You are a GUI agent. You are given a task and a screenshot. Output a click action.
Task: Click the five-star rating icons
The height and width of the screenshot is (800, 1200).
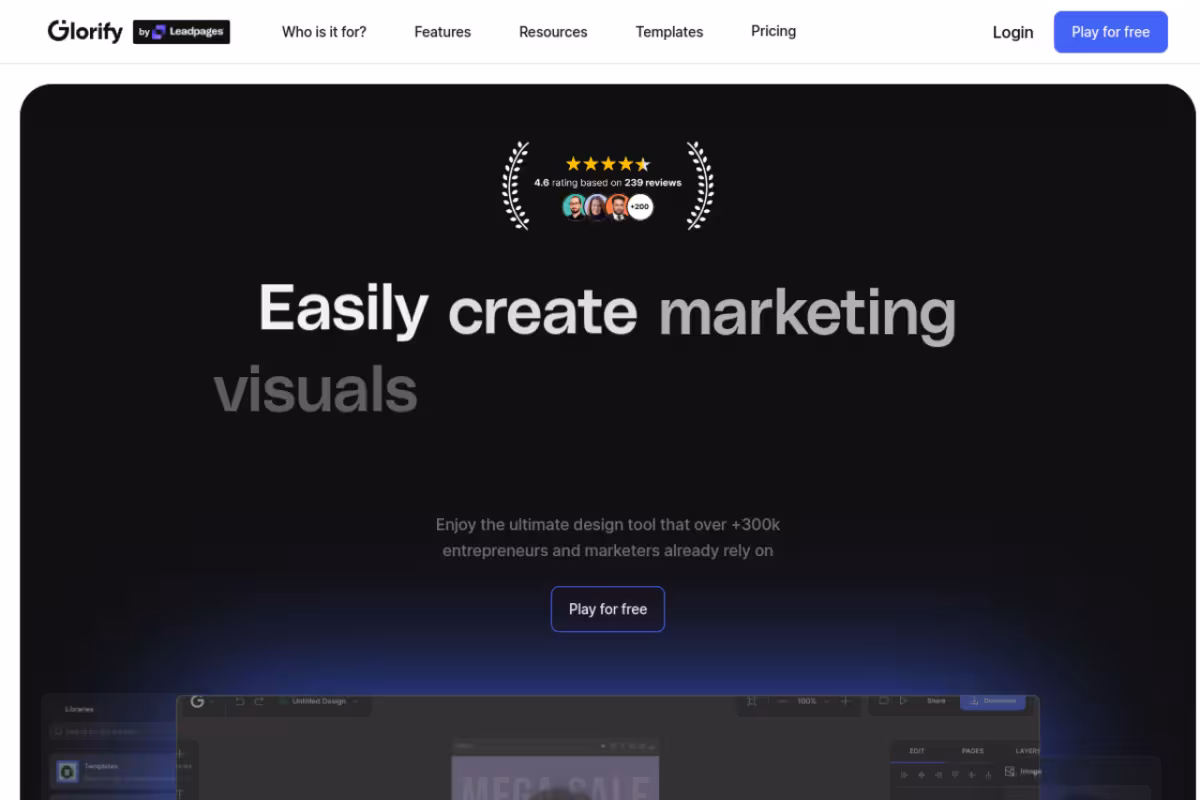608,164
